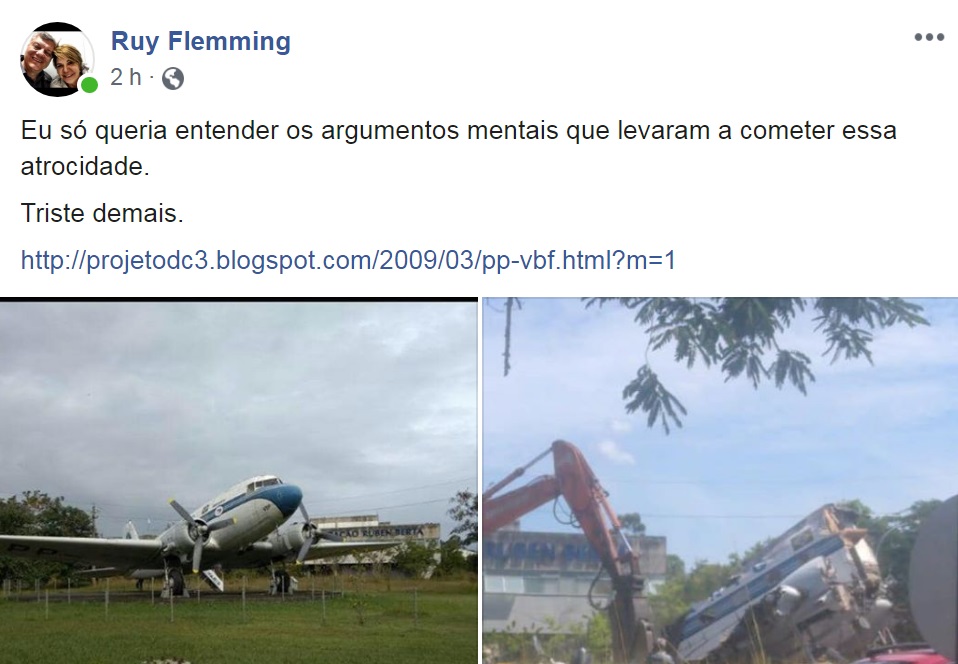Click the globe public audience icon
958x664 pixels.
tap(173, 78)
